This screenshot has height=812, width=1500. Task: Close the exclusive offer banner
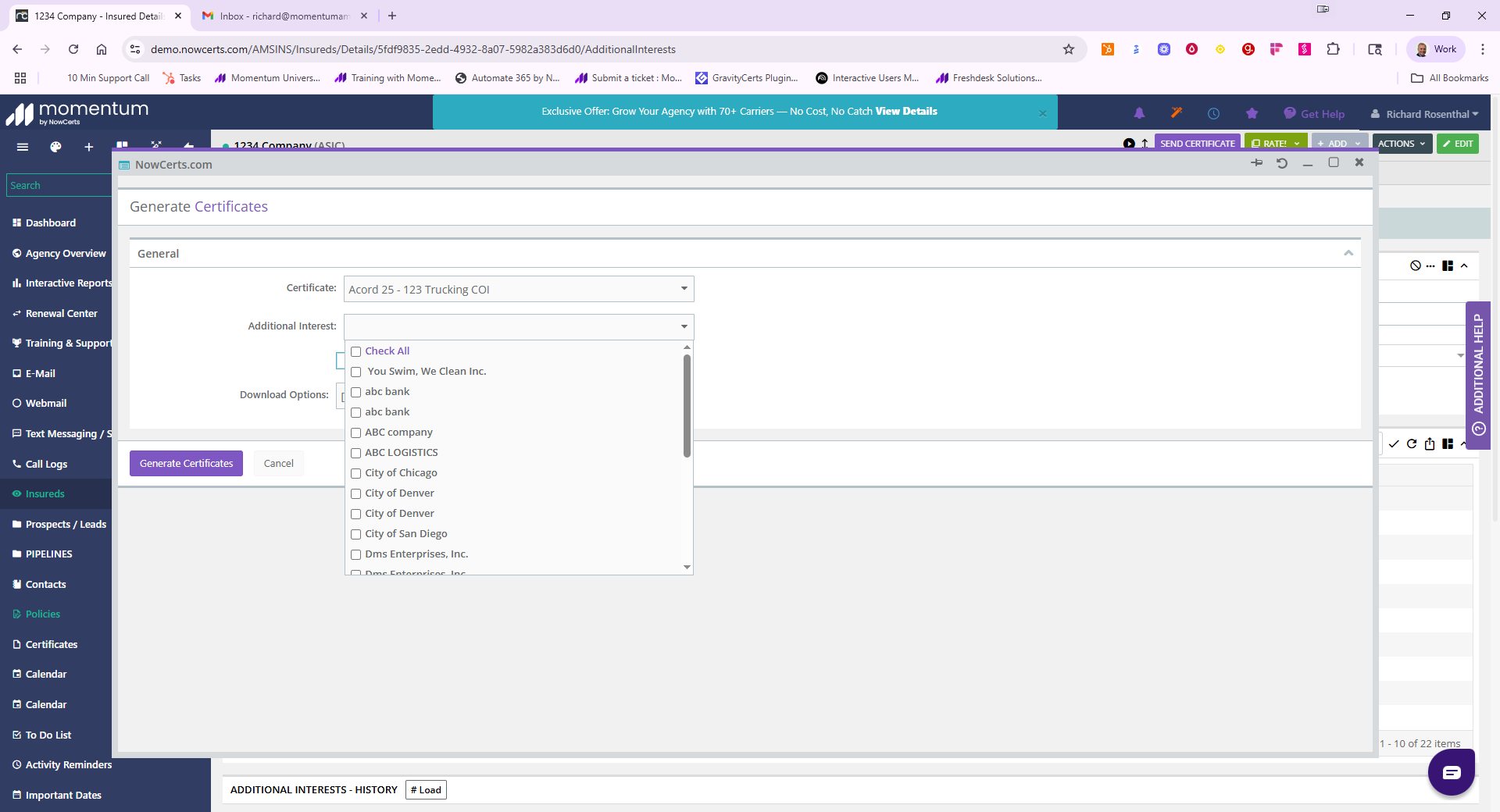1042,113
